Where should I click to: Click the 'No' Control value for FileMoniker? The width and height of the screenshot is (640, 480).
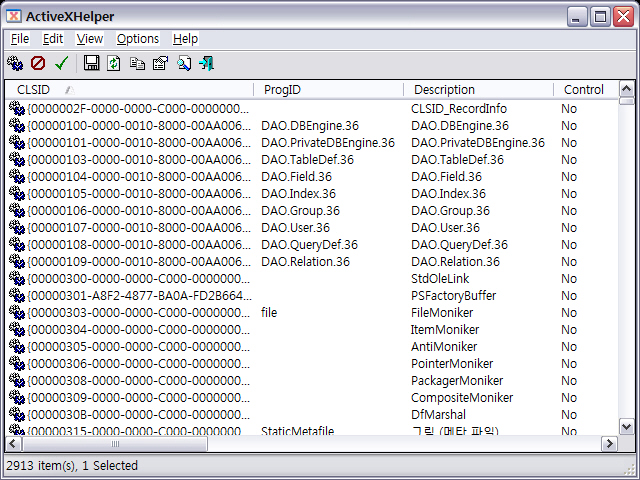click(x=569, y=313)
